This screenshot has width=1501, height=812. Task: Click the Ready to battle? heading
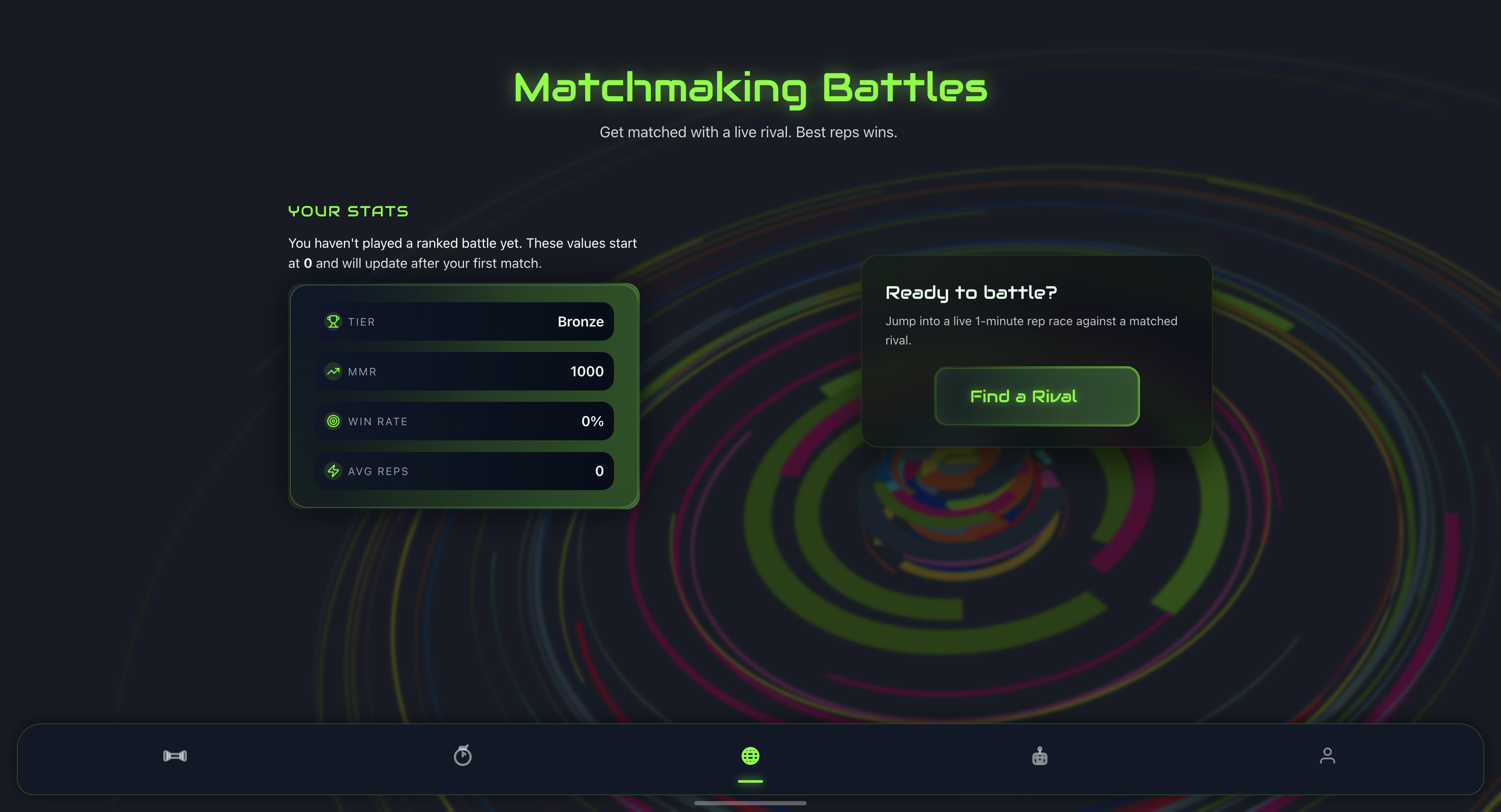click(x=971, y=293)
